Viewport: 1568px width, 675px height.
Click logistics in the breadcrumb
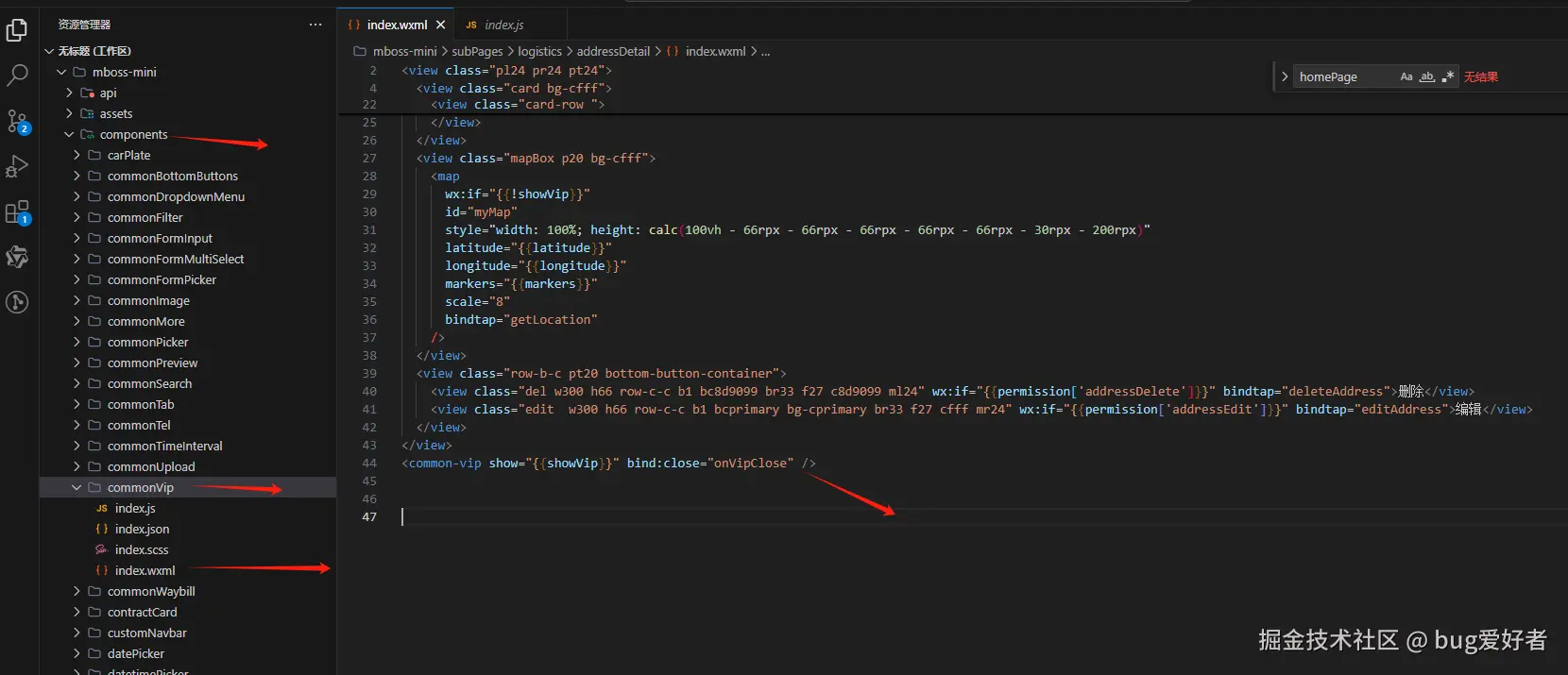[539, 52]
